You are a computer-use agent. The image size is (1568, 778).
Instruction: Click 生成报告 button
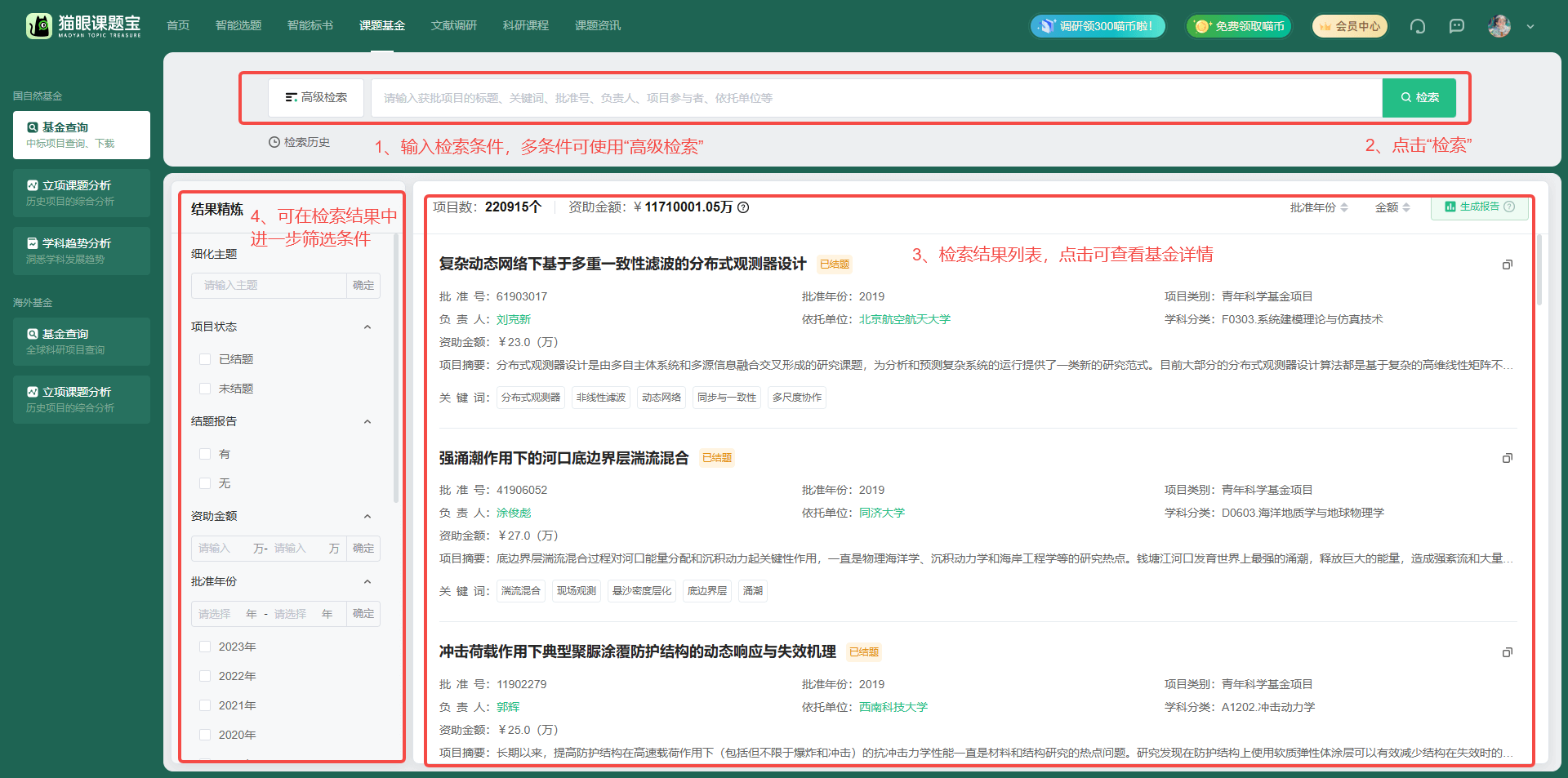[1479, 207]
